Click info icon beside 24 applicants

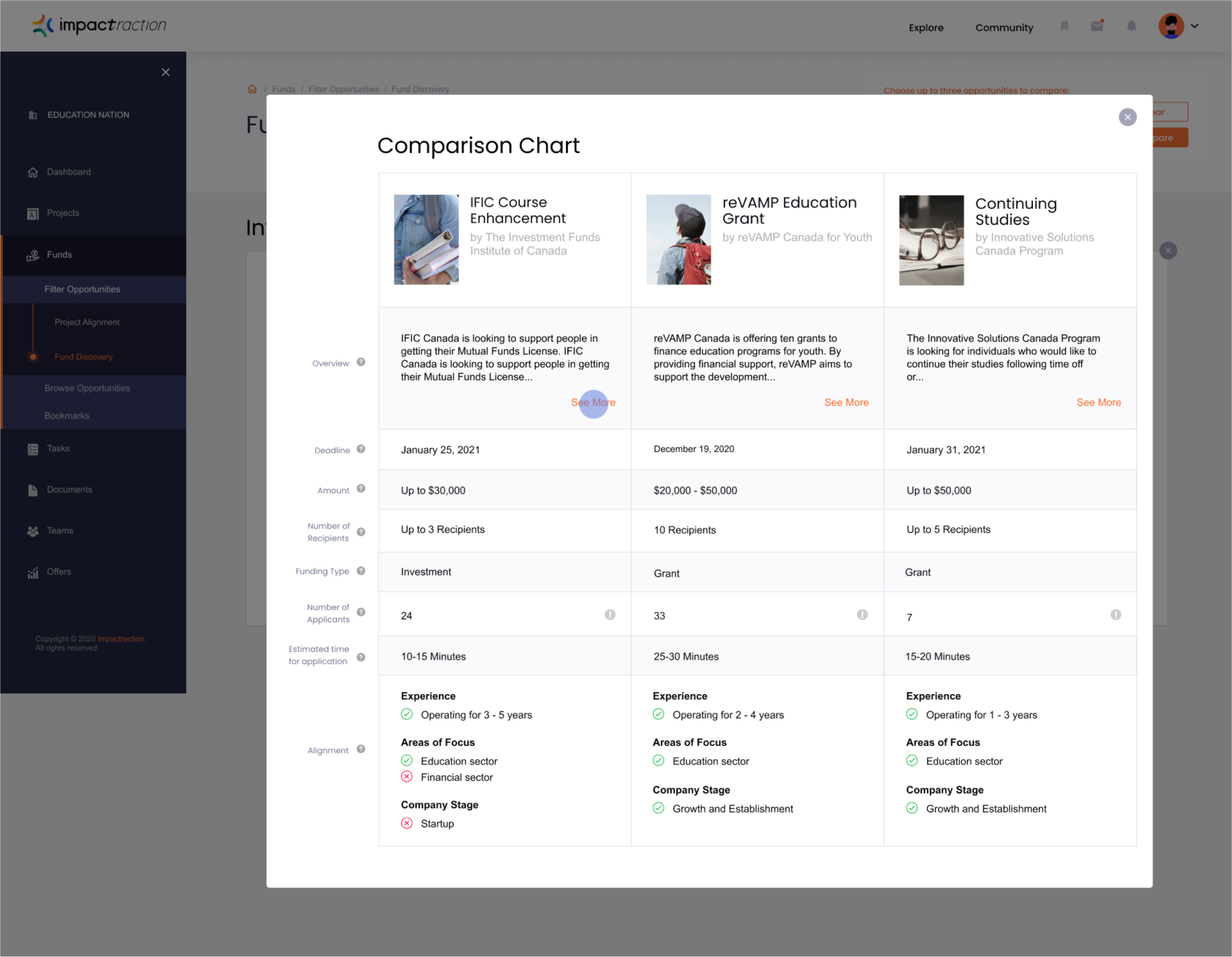[x=610, y=614]
